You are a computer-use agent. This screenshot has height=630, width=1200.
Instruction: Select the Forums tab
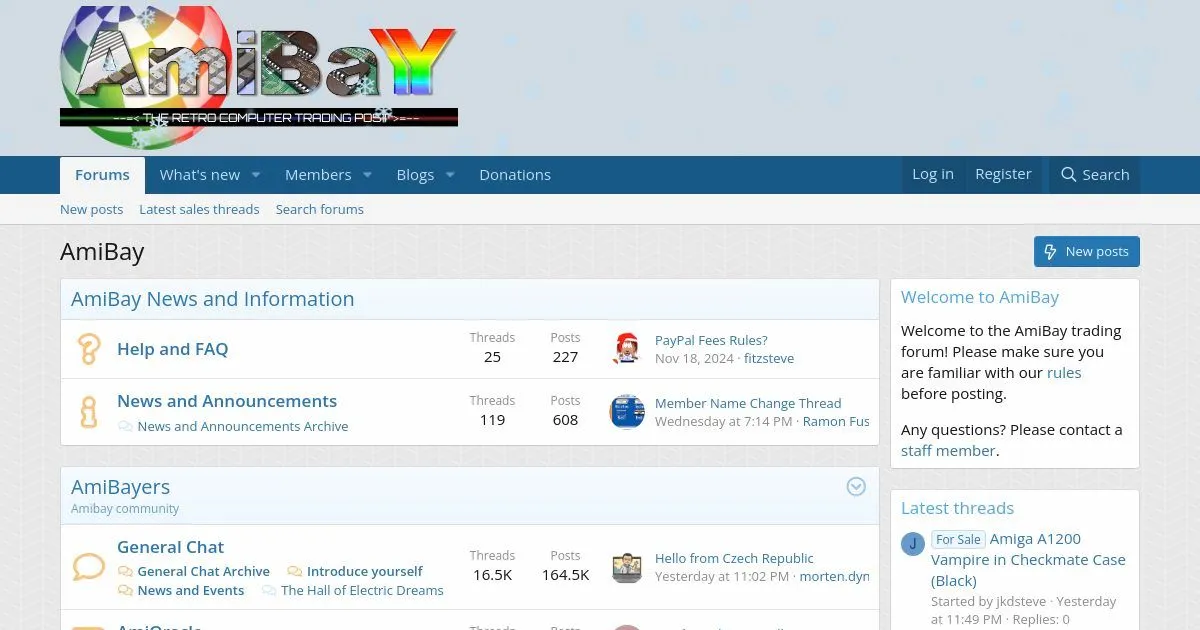(102, 175)
